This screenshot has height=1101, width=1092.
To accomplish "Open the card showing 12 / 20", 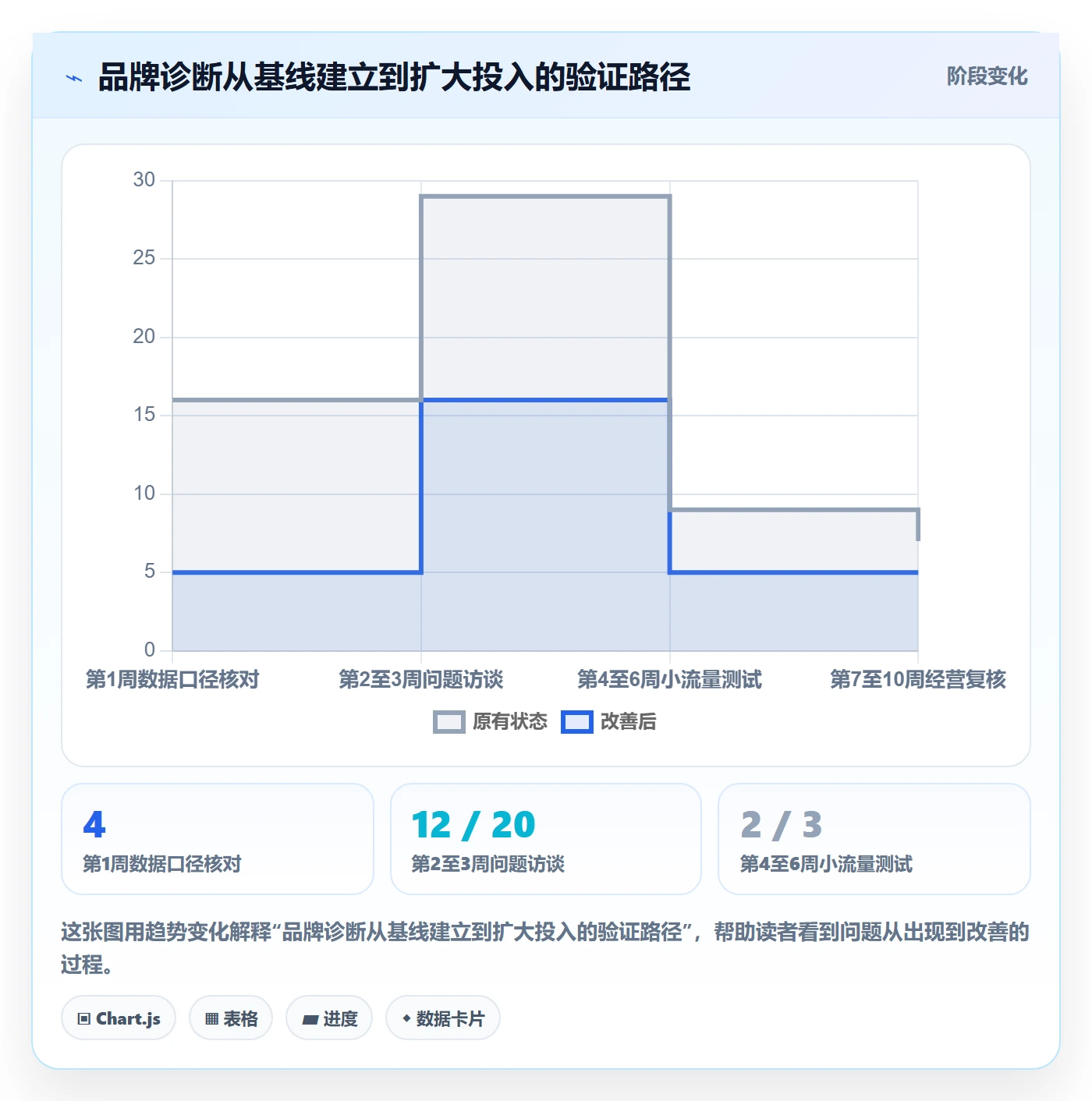I will tap(546, 839).
